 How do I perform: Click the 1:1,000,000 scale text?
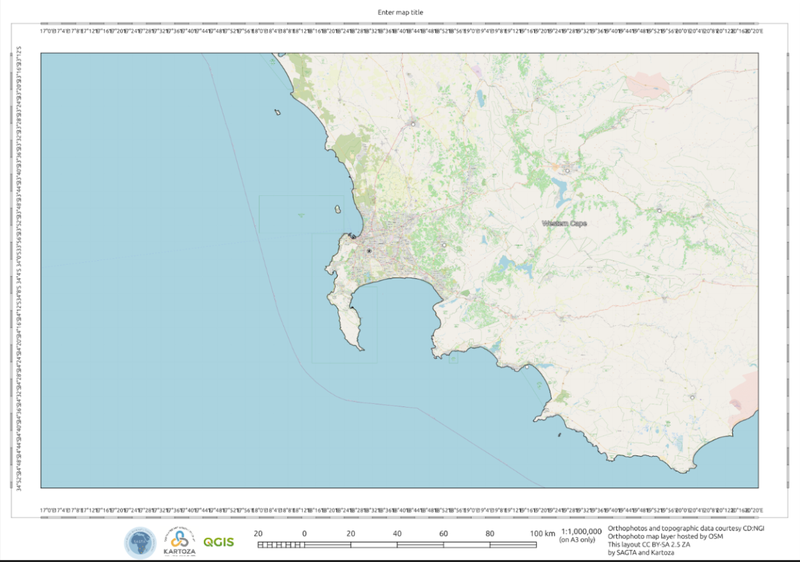(581, 532)
